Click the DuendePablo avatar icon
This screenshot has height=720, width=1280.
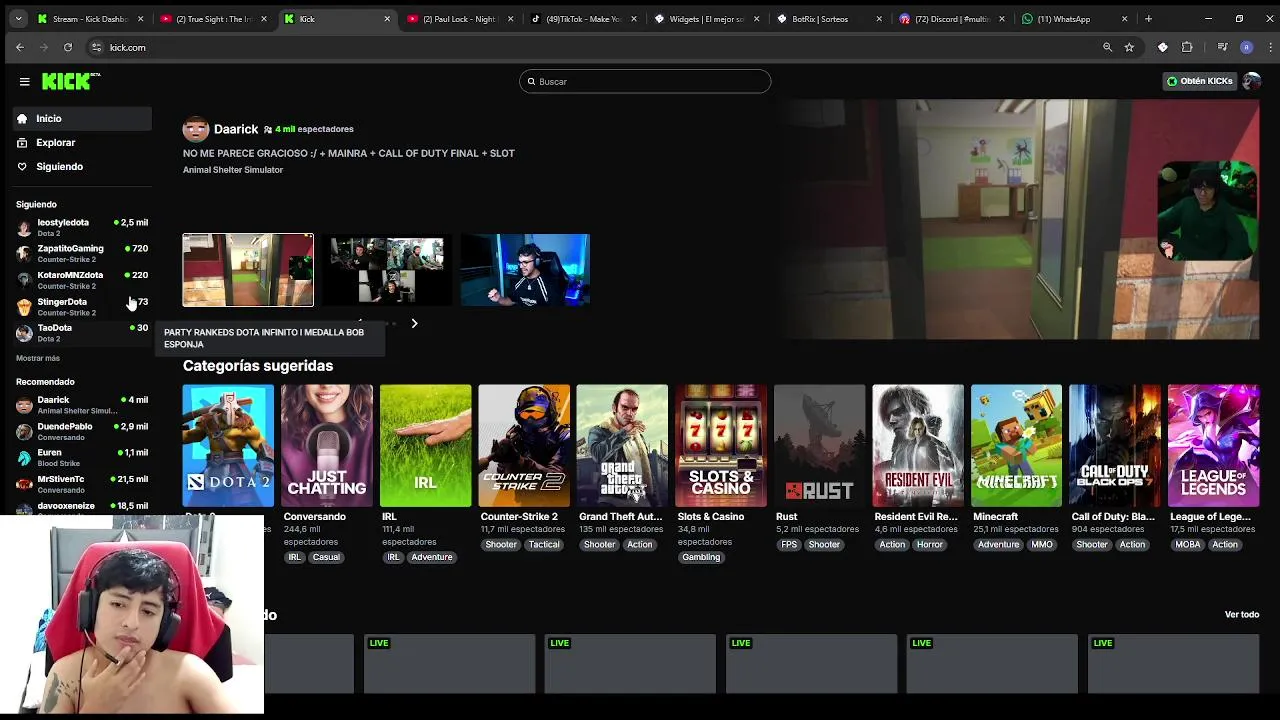tap(24, 432)
